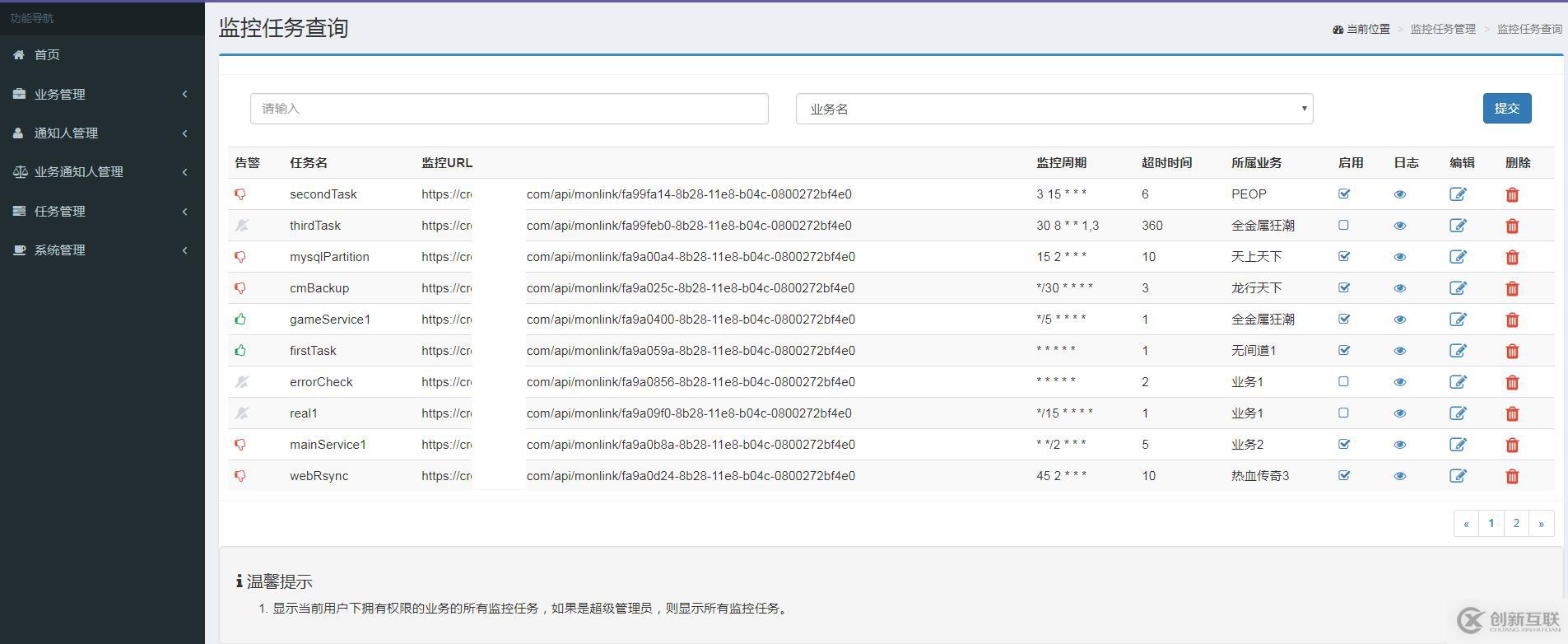Viewport: 1568px width, 644px height.
Task: Expand 系统管理 sidebar section
Action: pyautogui.click(x=102, y=250)
